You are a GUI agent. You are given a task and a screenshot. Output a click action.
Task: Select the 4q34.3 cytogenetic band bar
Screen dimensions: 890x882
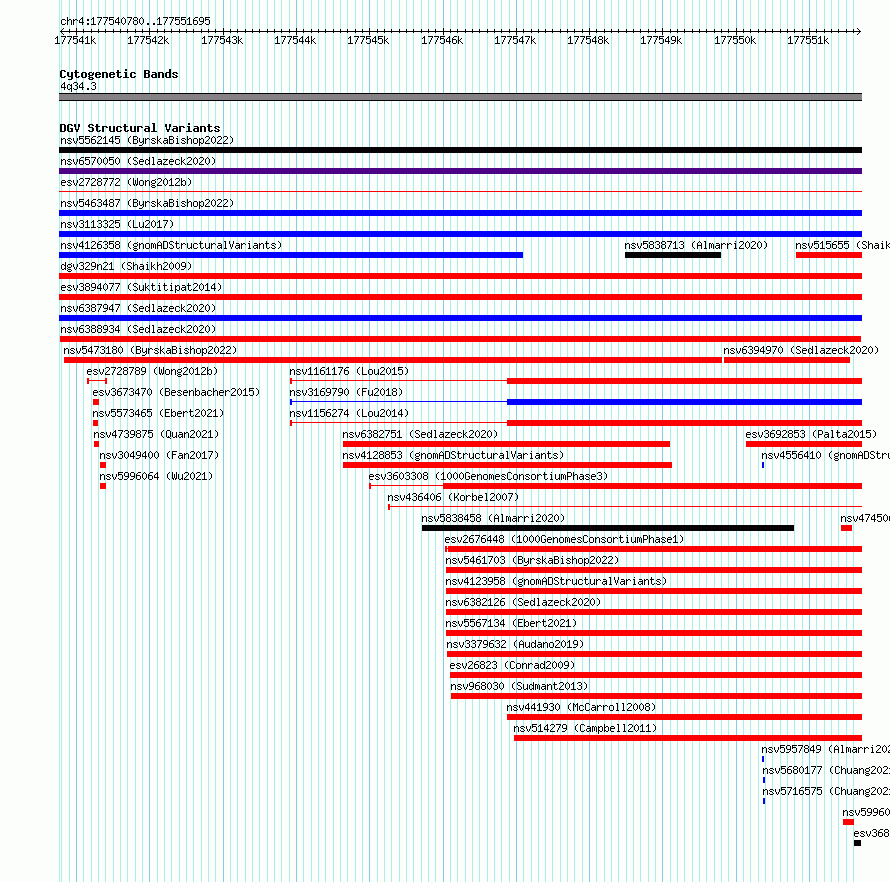coord(460,97)
